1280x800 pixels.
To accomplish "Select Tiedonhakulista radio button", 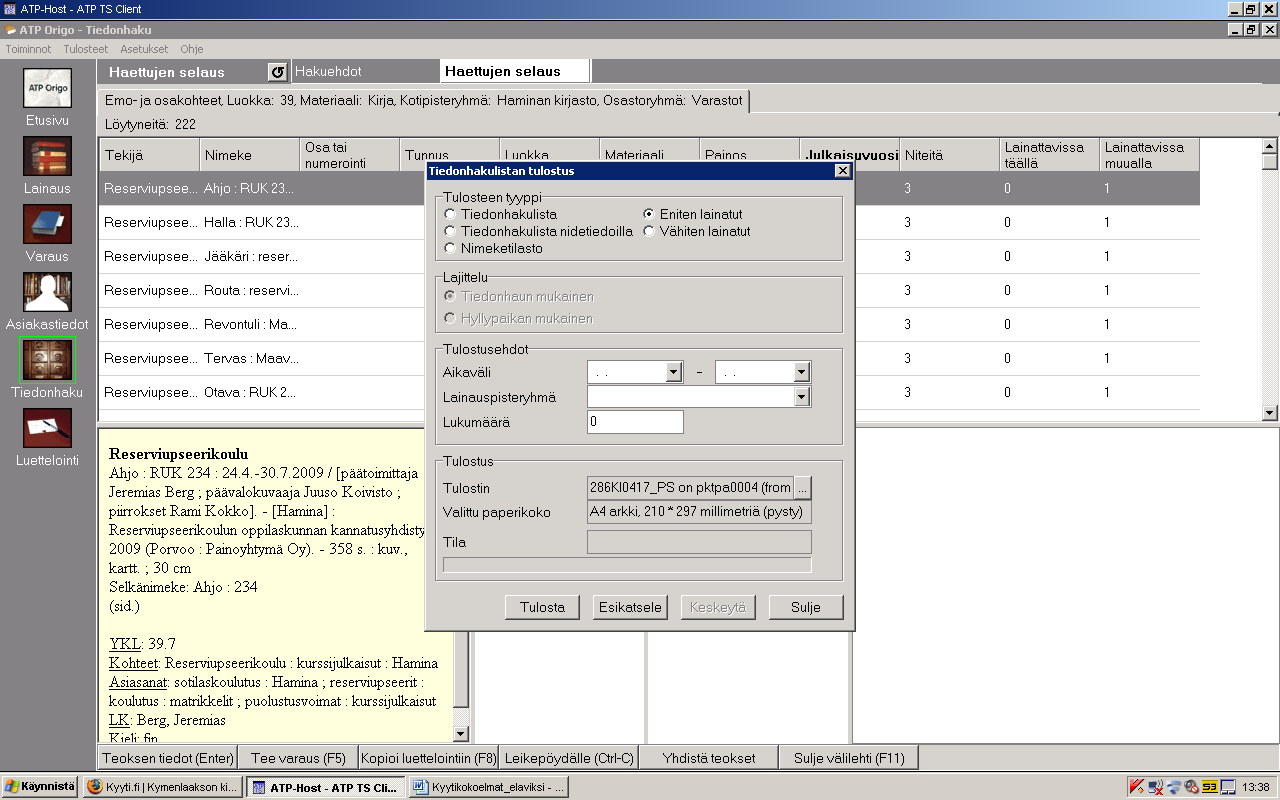I will coord(450,214).
